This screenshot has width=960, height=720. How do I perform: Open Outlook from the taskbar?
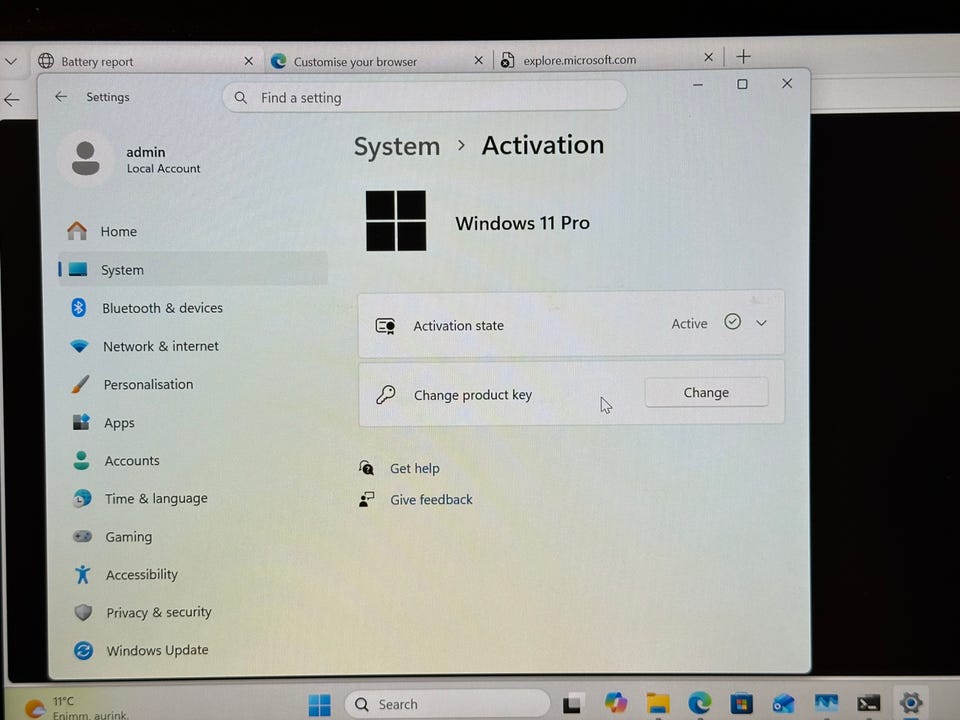783,703
